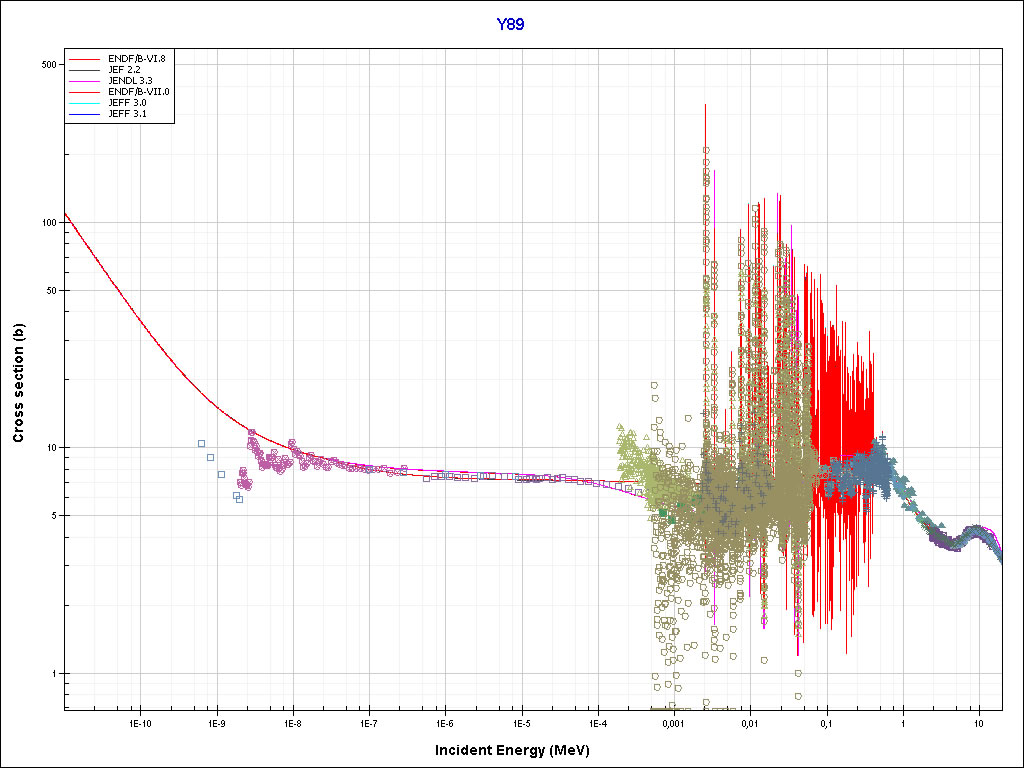Select the JEF 2.2 legend entry

point(128,70)
